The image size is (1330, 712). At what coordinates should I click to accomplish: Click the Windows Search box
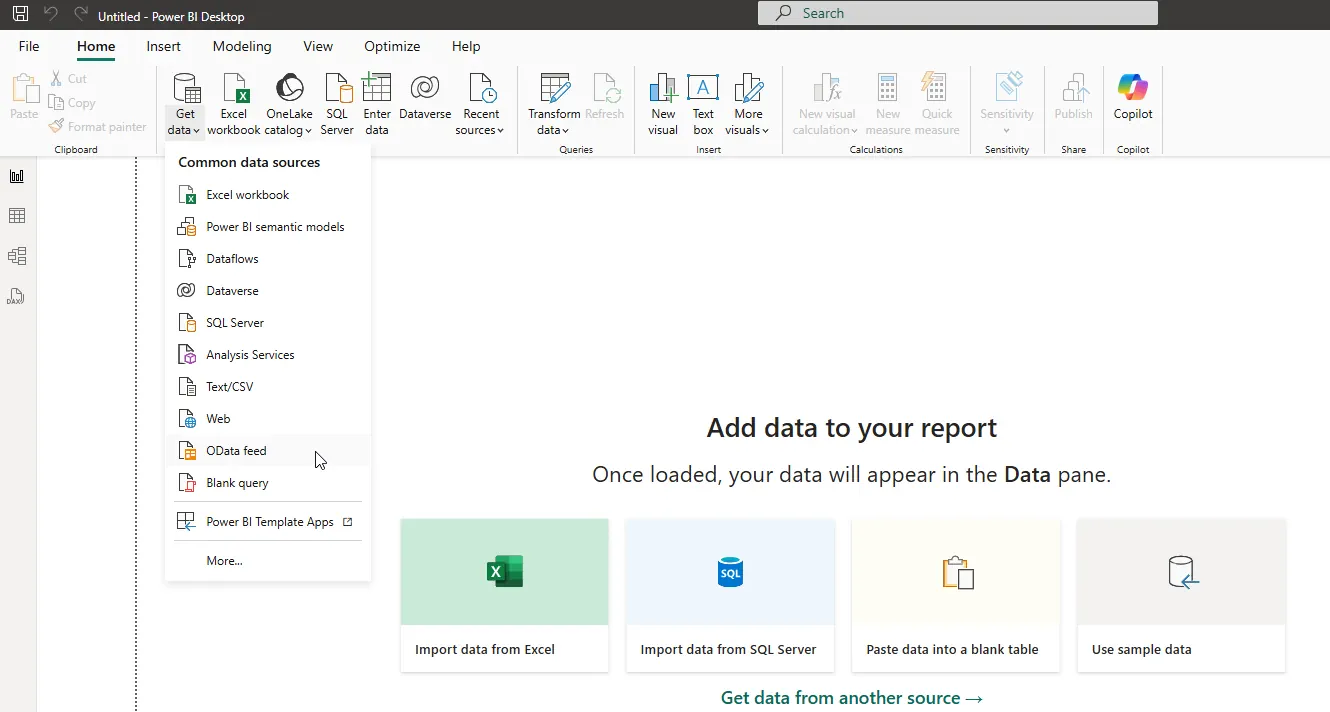(957, 13)
